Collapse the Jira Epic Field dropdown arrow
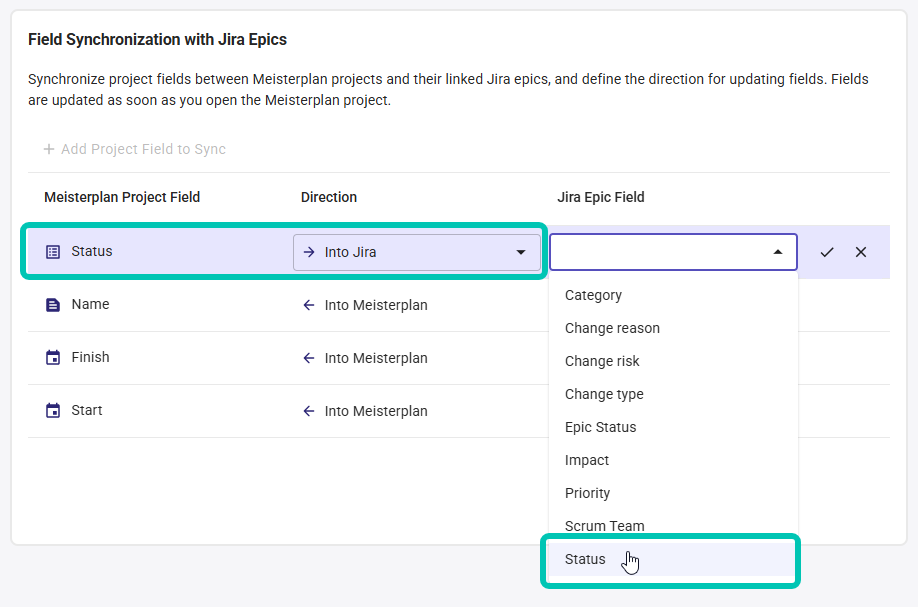Image resolution: width=918 pixels, height=607 pixels. pyautogui.click(x=777, y=252)
